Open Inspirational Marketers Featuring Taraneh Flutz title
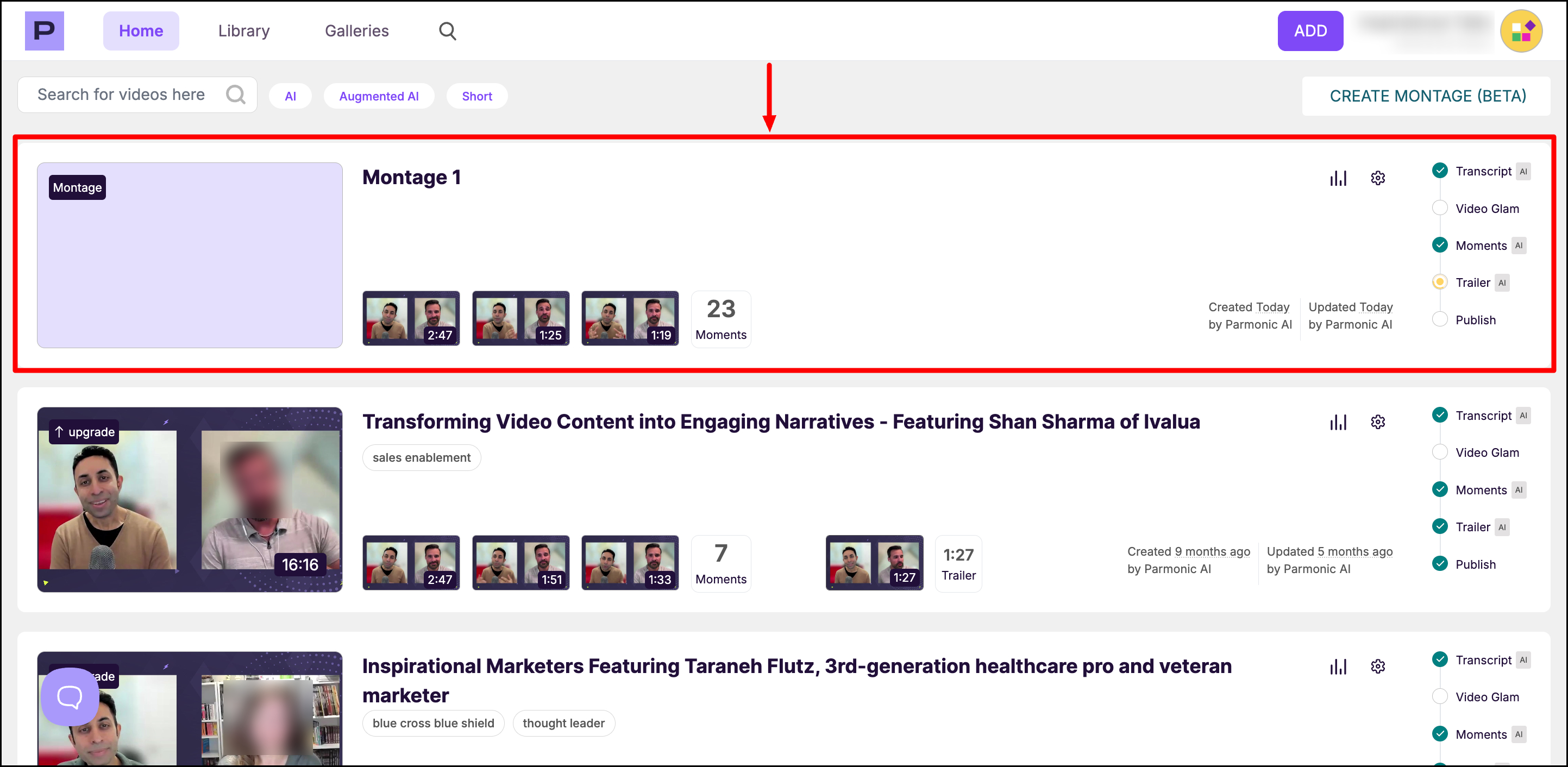Viewport: 1568px width, 767px height. coord(797,681)
